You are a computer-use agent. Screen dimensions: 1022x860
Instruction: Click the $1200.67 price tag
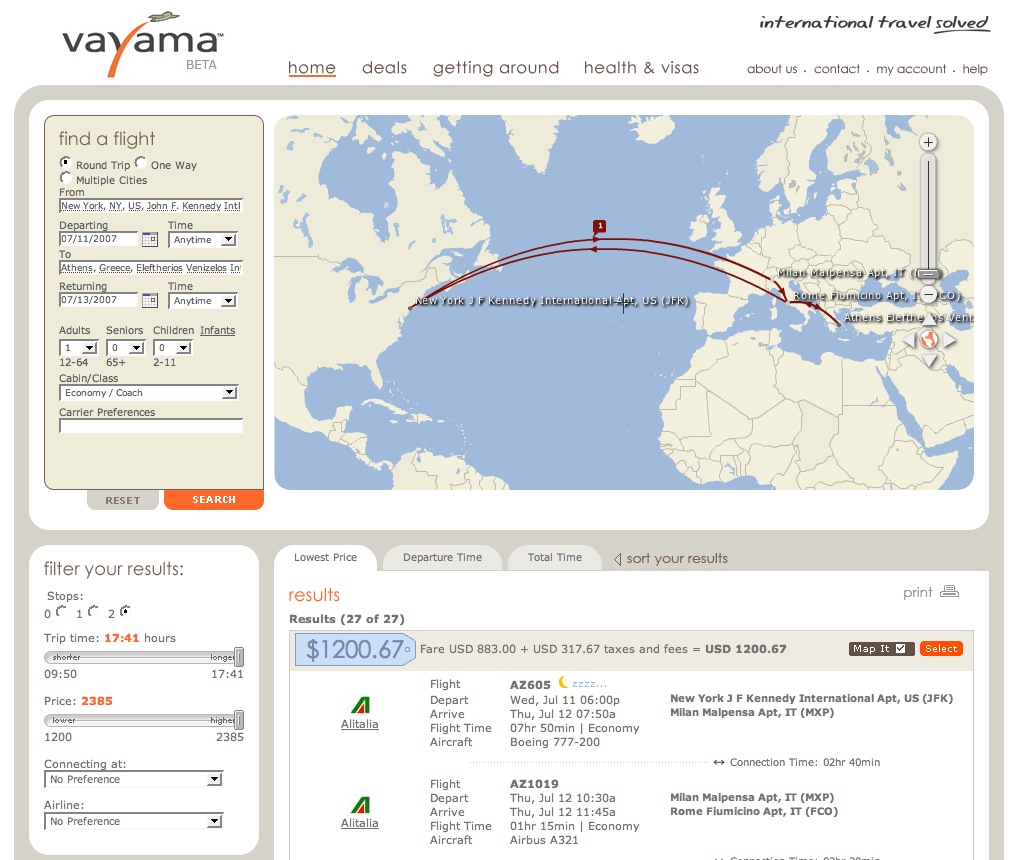click(355, 649)
